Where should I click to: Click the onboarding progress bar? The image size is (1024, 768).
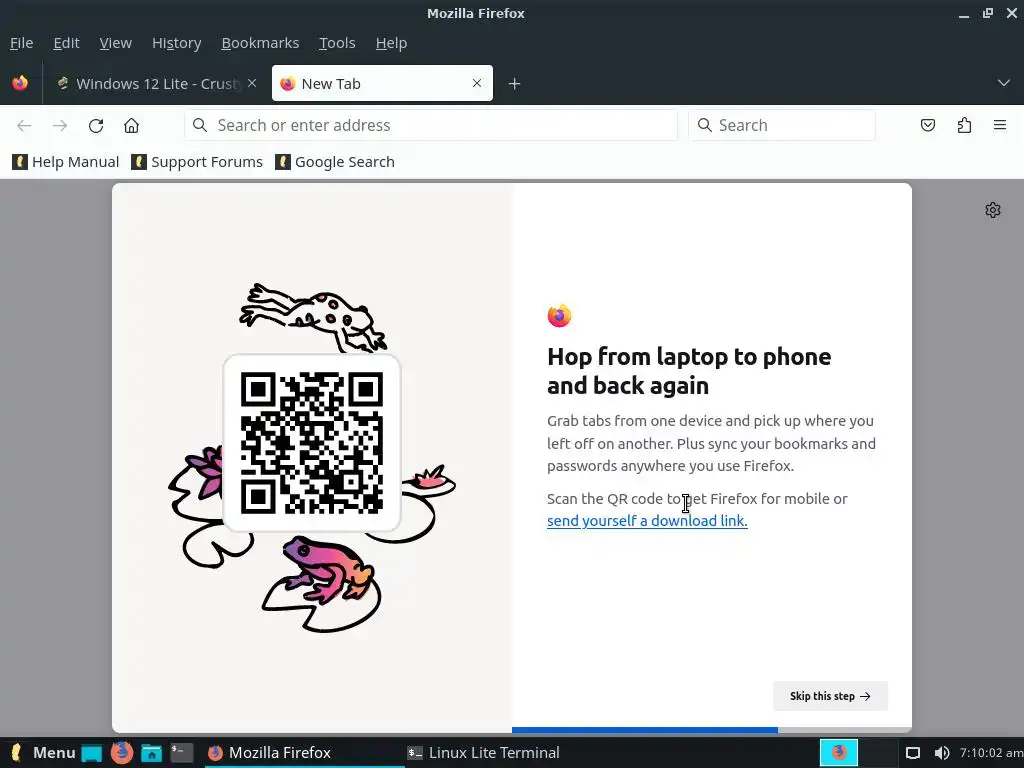(711, 729)
